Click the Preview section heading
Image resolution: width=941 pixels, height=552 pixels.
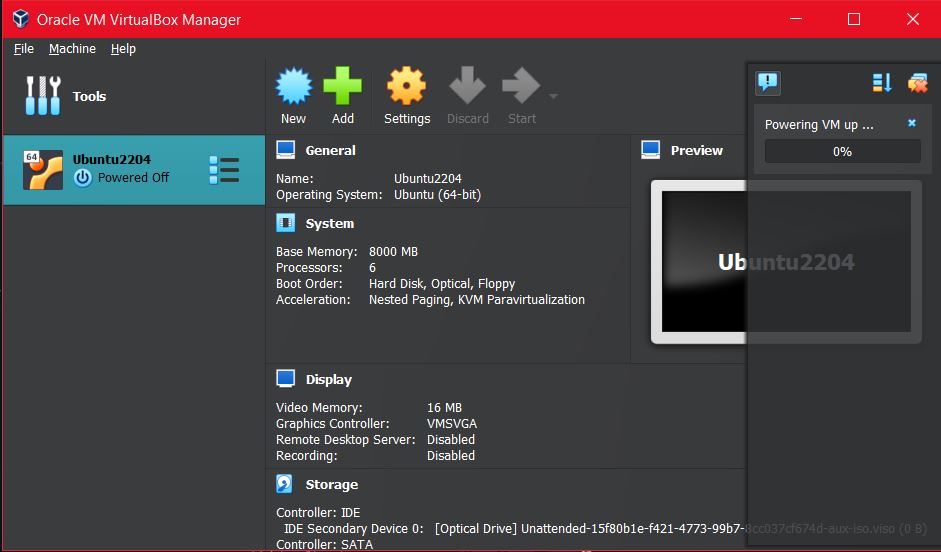(697, 151)
